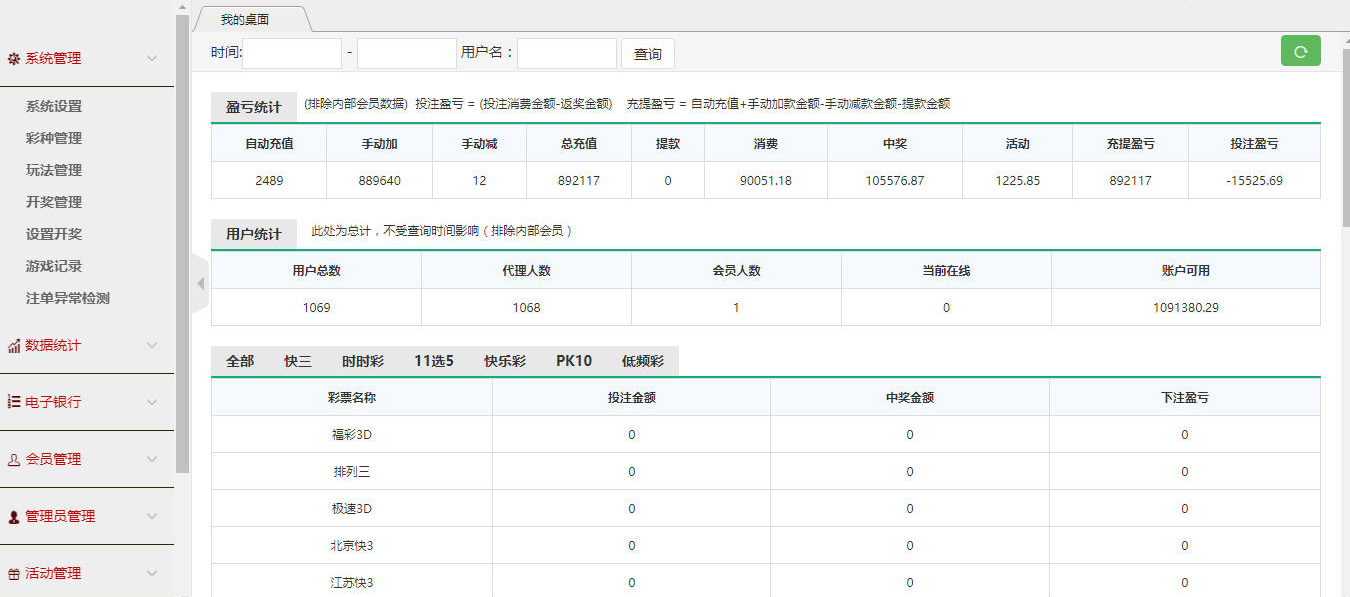Expand the 活动管理 menu chevron
This screenshot has height=597, width=1350.
152,574
